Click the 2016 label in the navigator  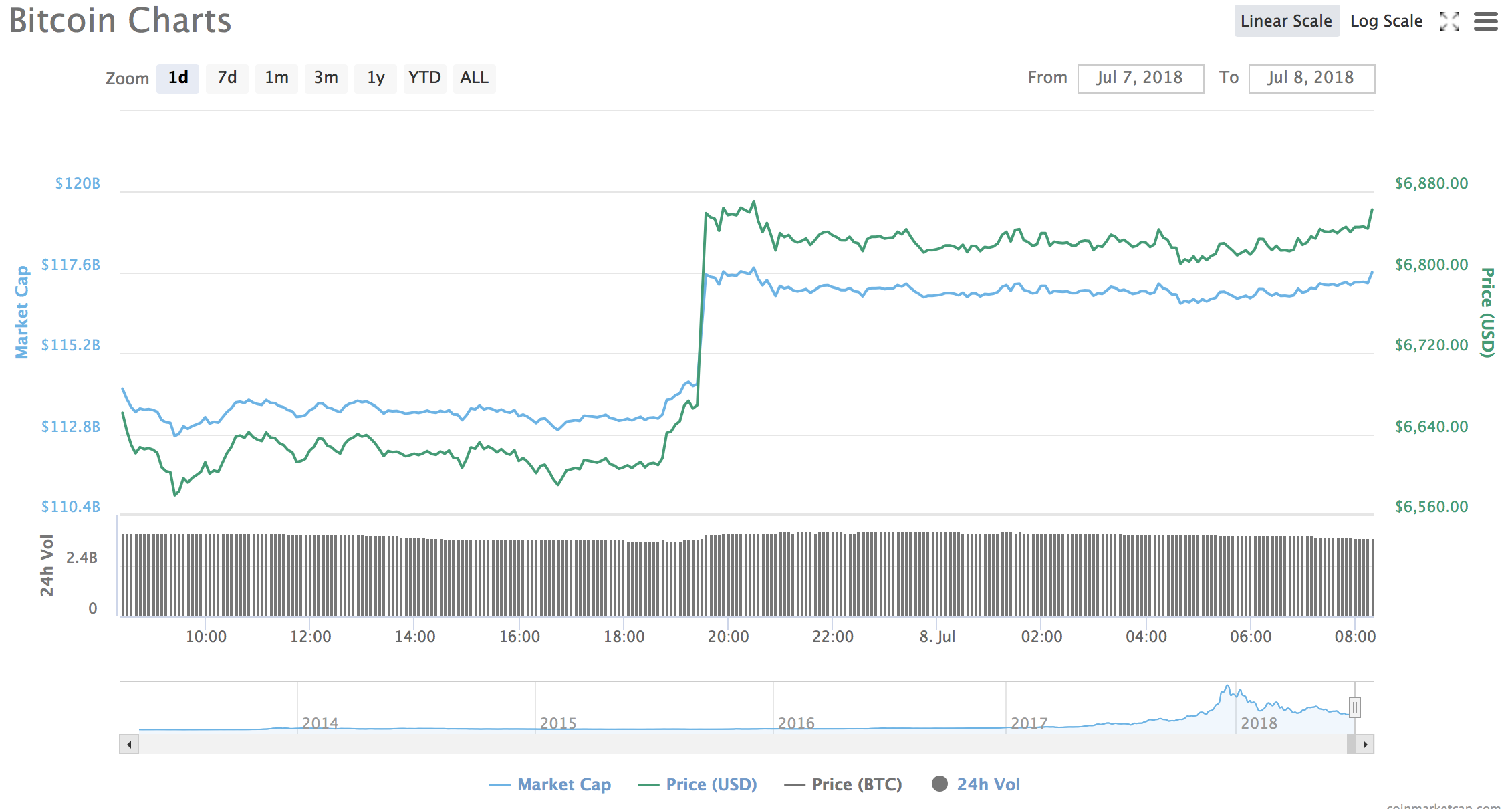[x=796, y=723]
